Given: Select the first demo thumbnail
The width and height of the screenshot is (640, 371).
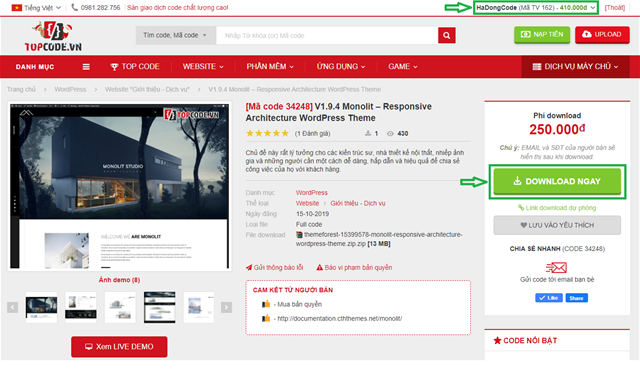Looking at the screenshot, I should pos(41,307).
